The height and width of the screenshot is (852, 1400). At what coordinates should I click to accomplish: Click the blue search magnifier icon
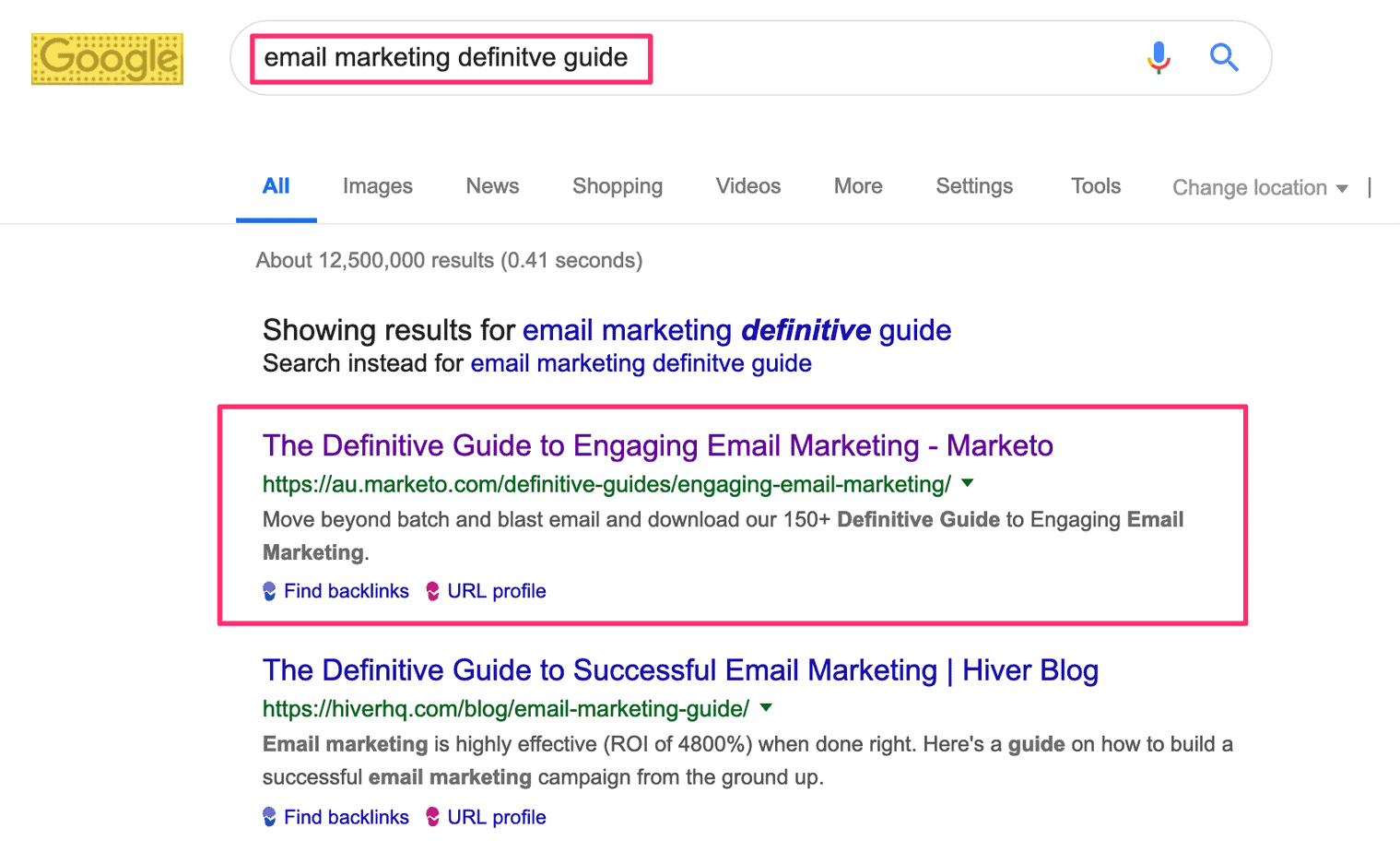coord(1223,57)
